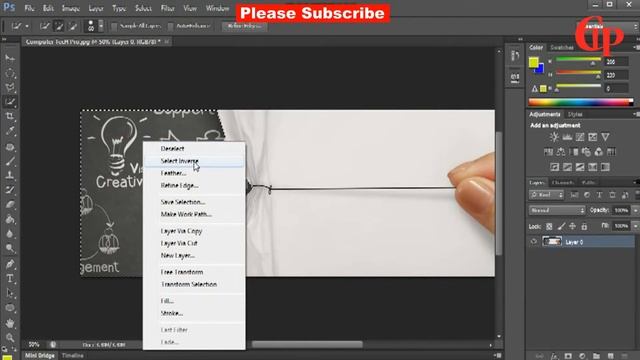Screen dimensions: 640x360
Task: Click the foreground color swatch
Action: [533, 62]
